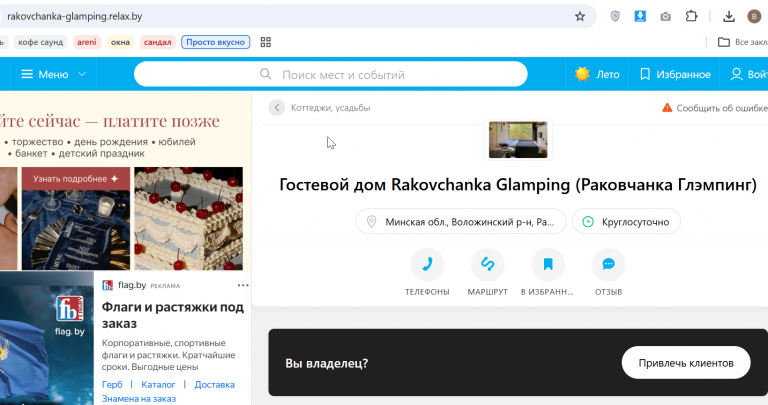
Task: Click the 'Лето' header item
Action: tap(597, 74)
